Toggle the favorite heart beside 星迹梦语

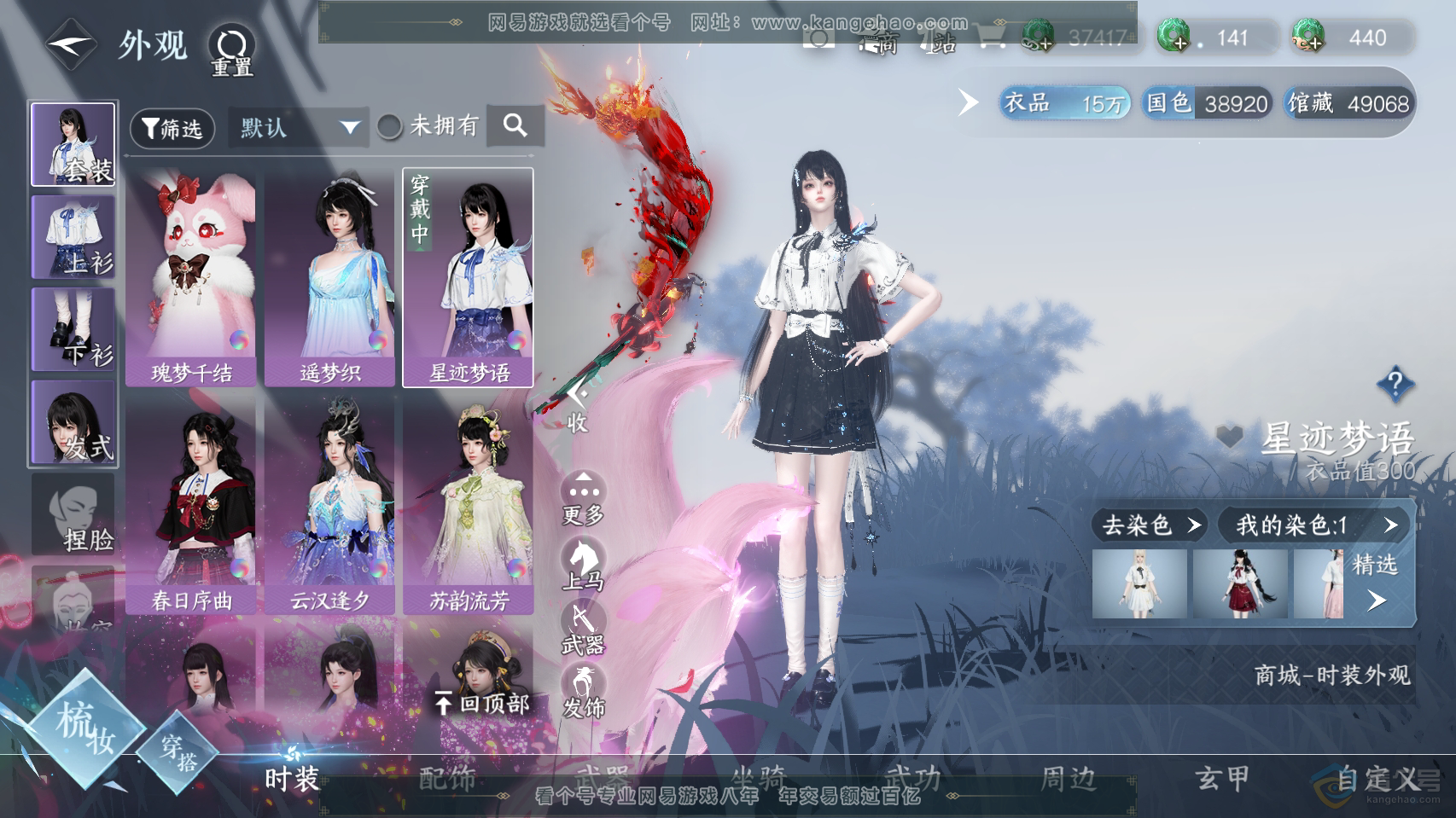click(x=1230, y=437)
